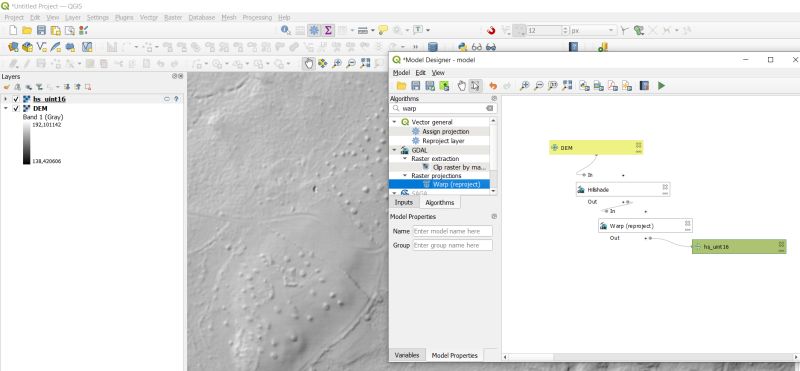Image resolution: width=800 pixels, height=371 pixels.
Task: Collapse the Raster extraction group
Action: 405,159
